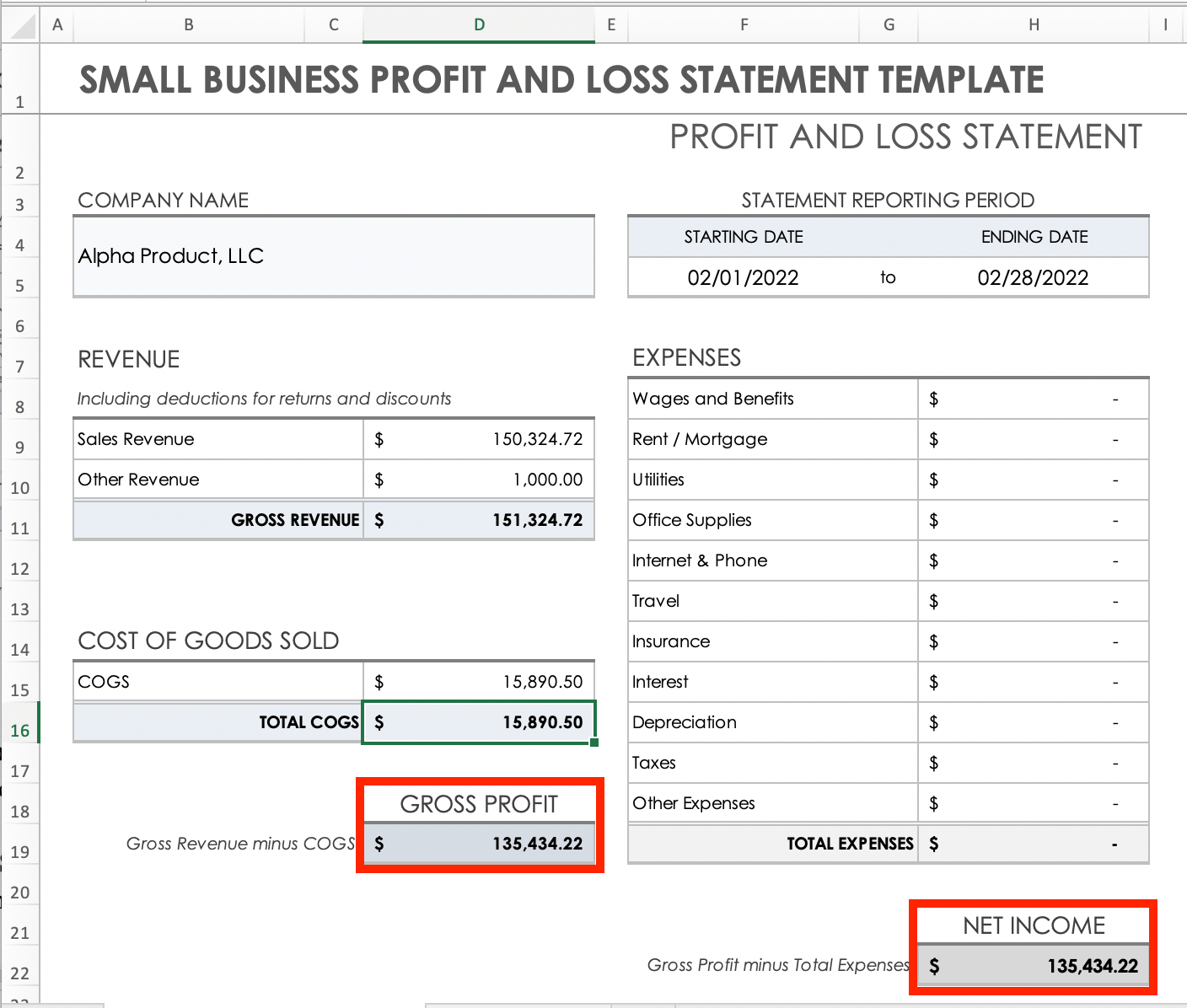Click the GROSS PROFIT heading
The height and width of the screenshot is (1008, 1187).
click(479, 804)
